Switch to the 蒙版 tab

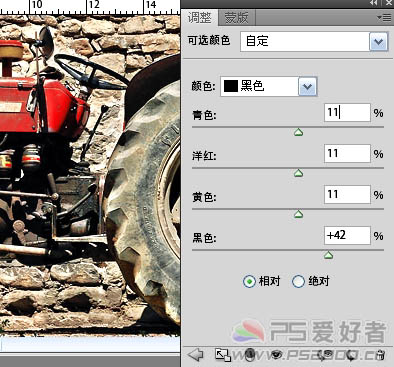(x=237, y=17)
